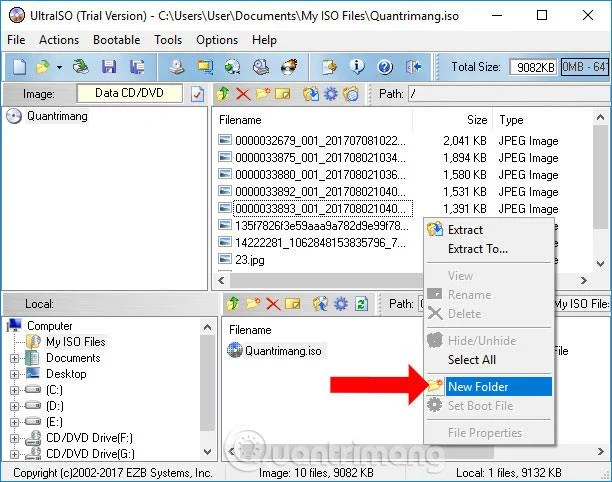Image resolution: width=612 pixels, height=482 pixels.
Task: Click local tree scroll-down arrow
Action: coord(207,452)
